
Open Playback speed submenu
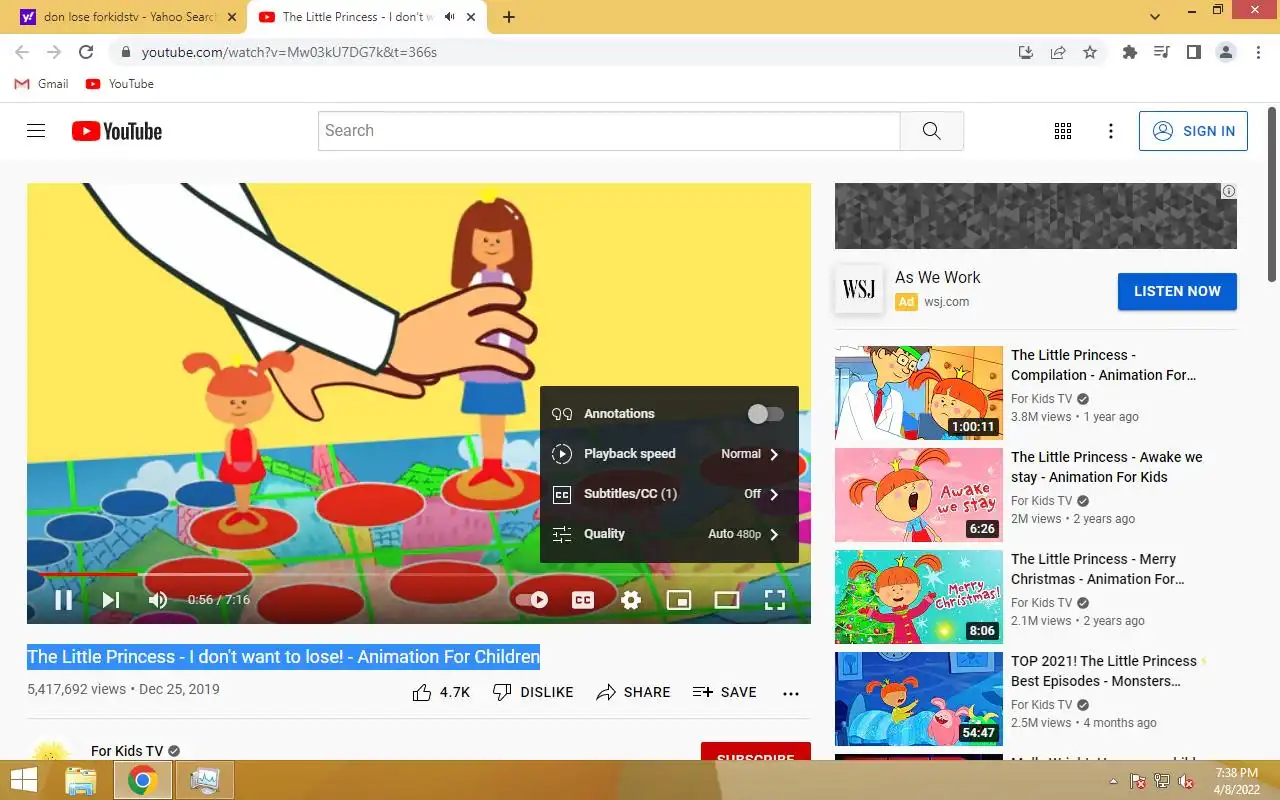point(669,454)
